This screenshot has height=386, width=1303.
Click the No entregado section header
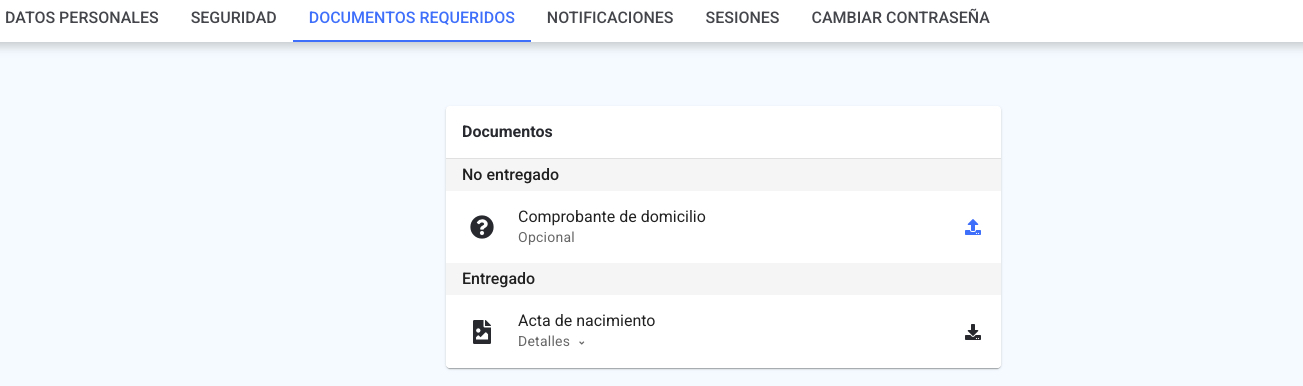[x=723, y=175]
